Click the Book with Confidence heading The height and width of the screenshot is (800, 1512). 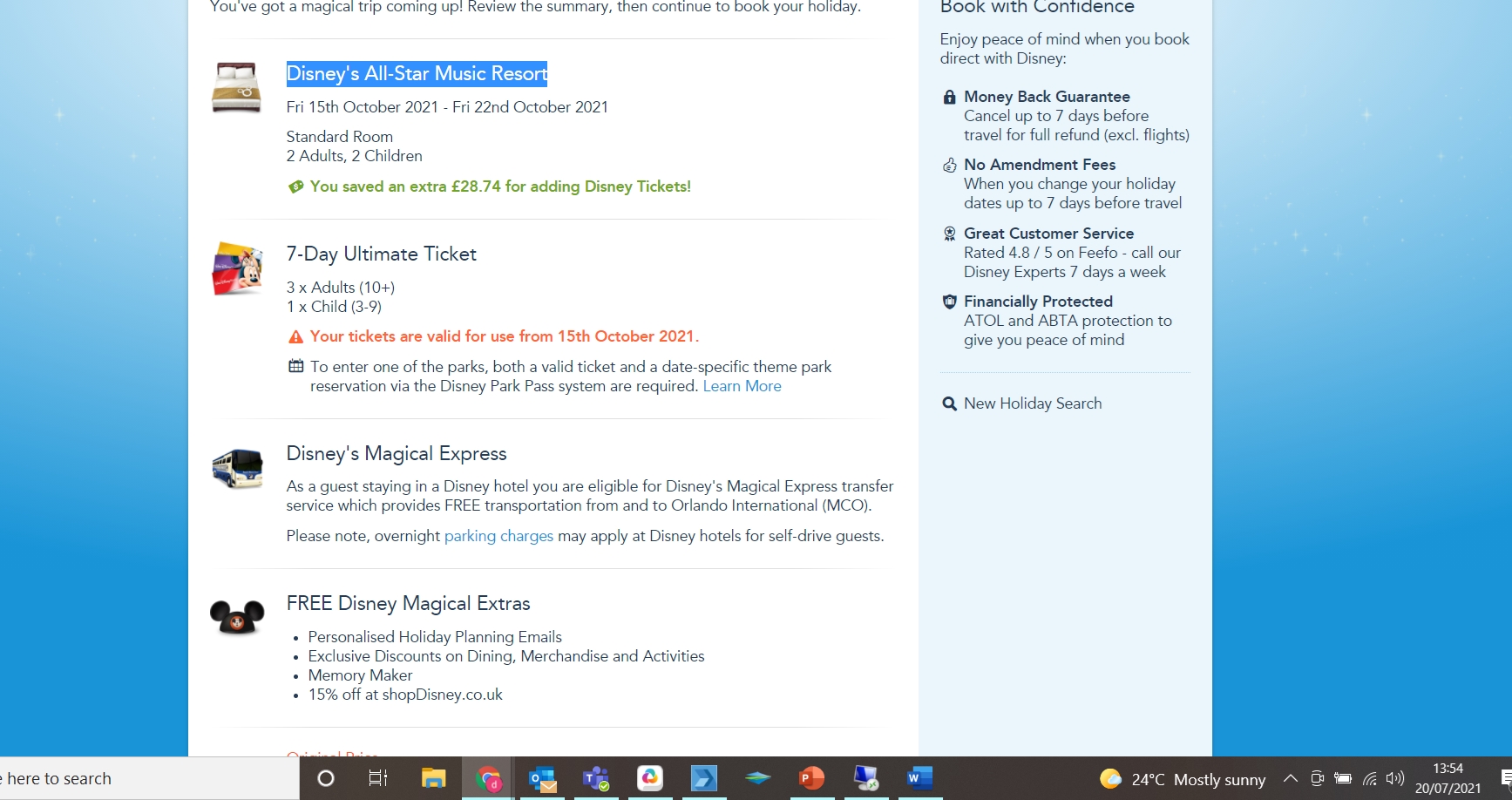click(x=1037, y=8)
